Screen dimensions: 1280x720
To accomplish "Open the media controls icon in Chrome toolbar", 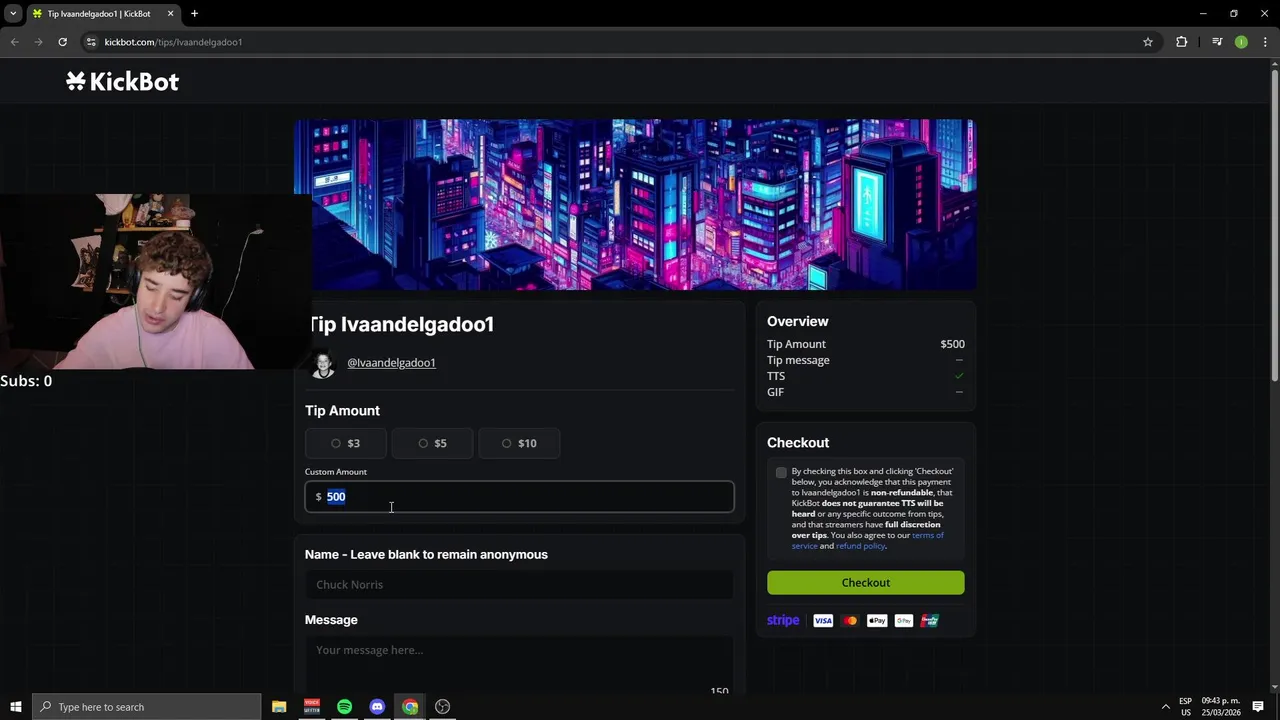I will click(x=1217, y=42).
